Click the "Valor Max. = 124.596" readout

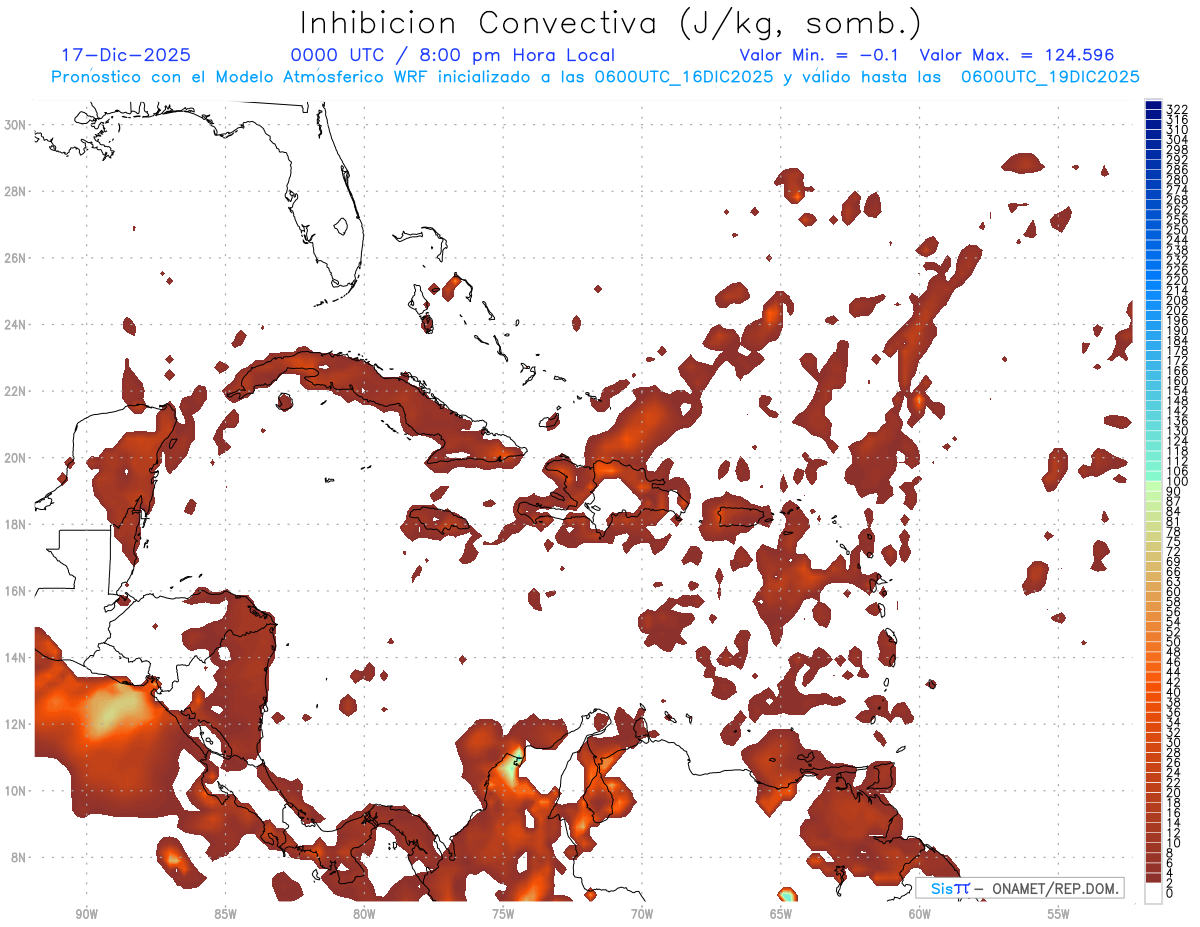(x=1016, y=55)
